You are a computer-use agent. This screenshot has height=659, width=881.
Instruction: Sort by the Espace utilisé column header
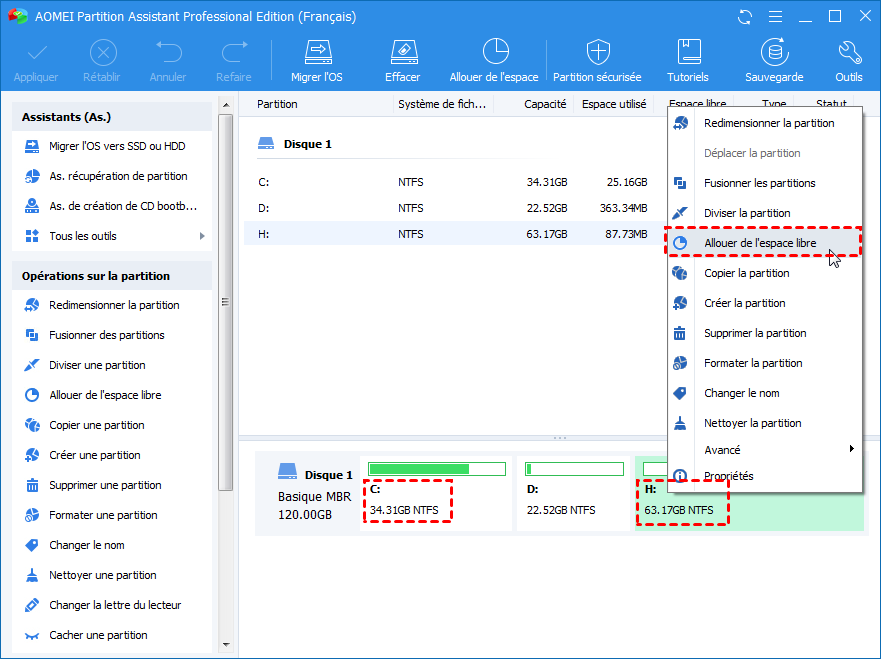click(614, 104)
